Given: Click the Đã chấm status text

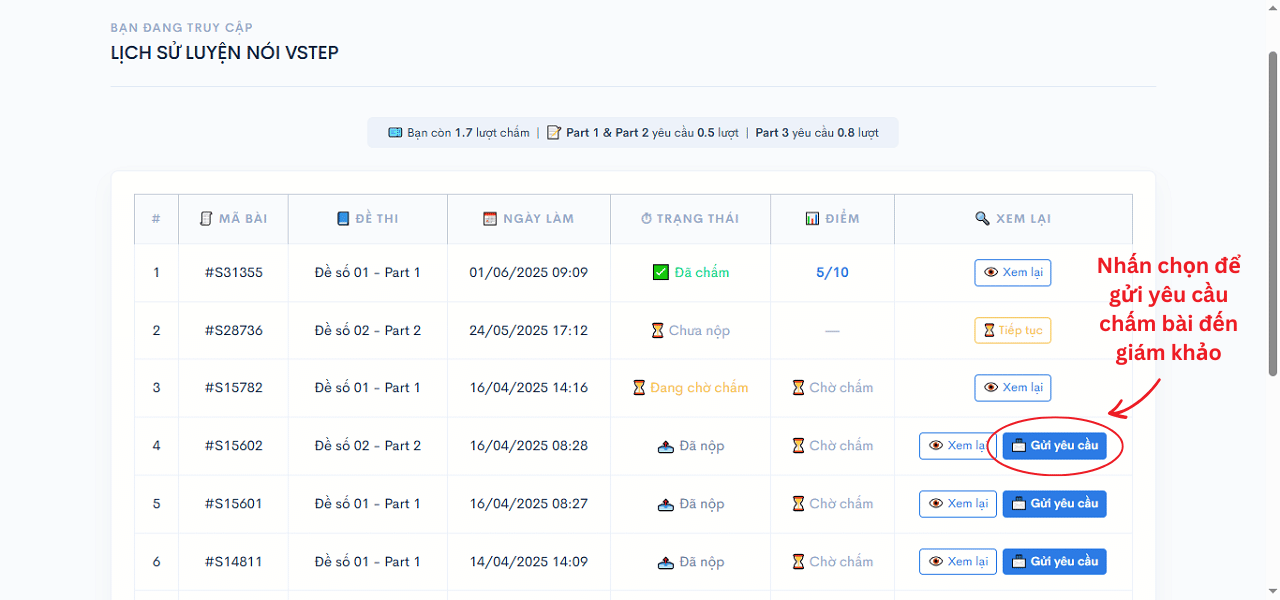Looking at the screenshot, I should coord(702,272).
